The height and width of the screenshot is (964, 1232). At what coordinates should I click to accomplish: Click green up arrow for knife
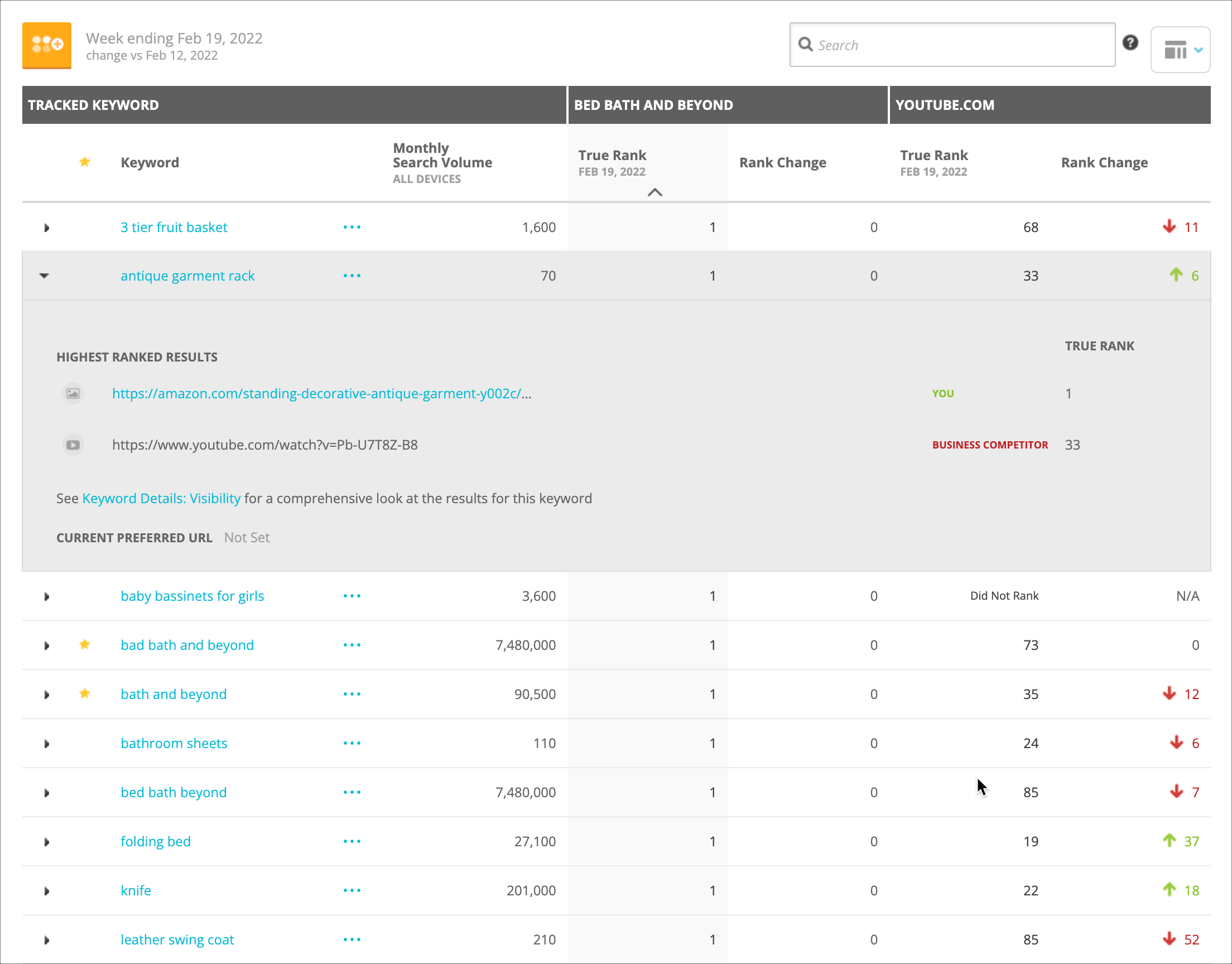(x=1170, y=890)
